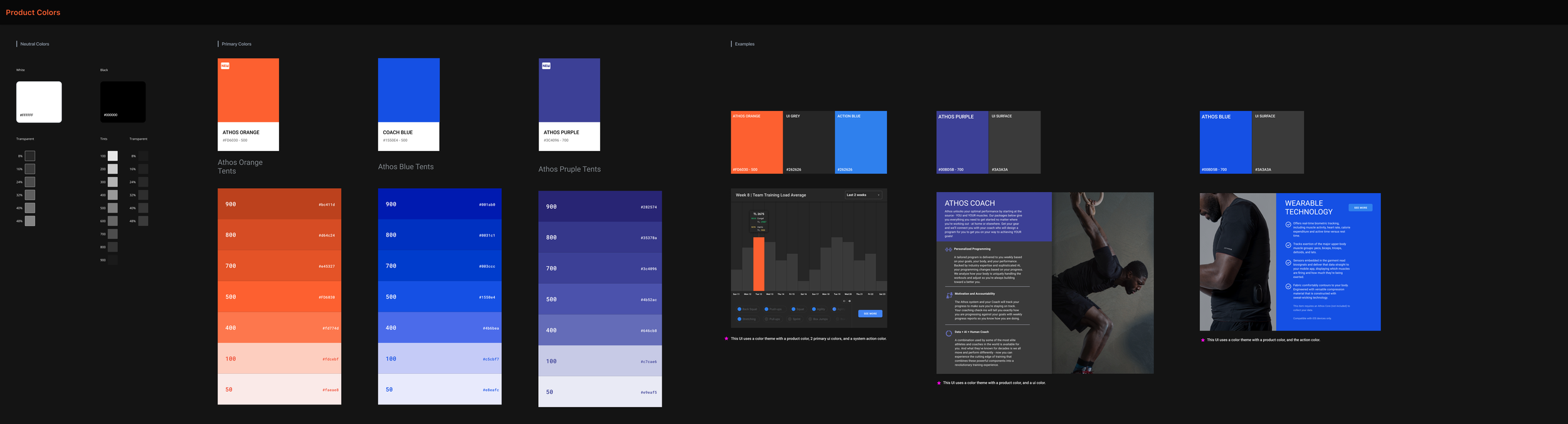
Task: Toggle the Squat filter chip
Action: pos(798,309)
